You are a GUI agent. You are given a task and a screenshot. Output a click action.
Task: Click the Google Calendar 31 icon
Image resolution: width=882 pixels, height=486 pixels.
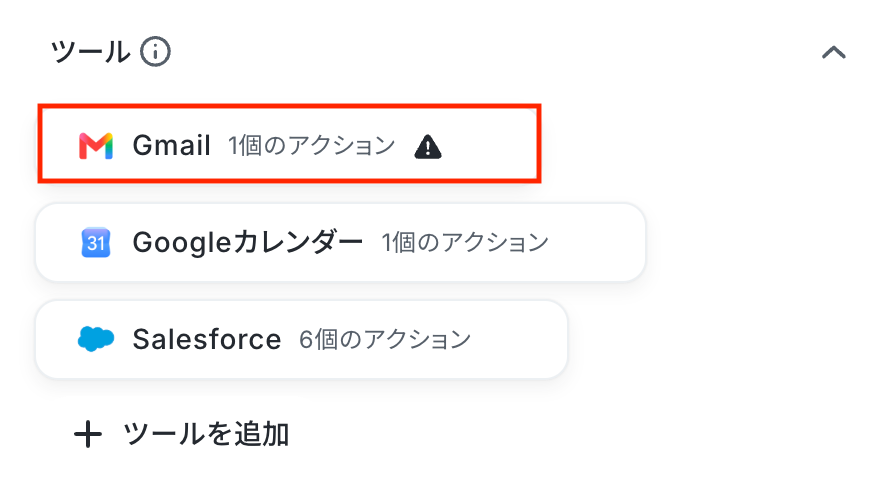coord(96,242)
